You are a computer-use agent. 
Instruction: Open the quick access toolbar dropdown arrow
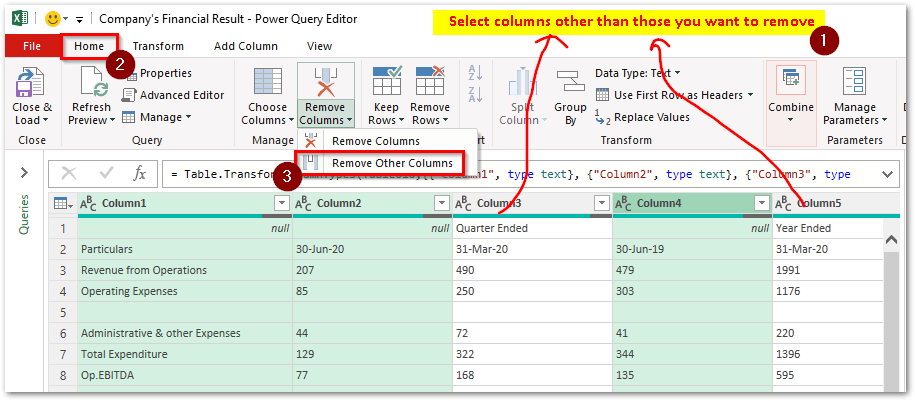click(x=79, y=19)
